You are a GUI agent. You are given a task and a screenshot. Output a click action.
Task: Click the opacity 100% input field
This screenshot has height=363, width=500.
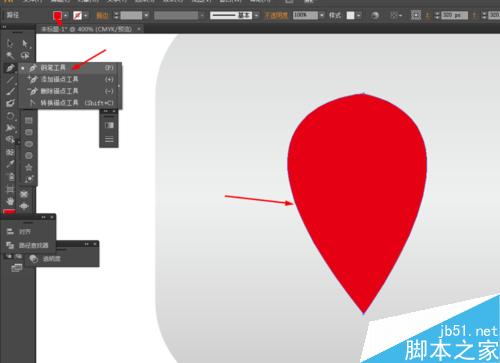[x=305, y=15]
